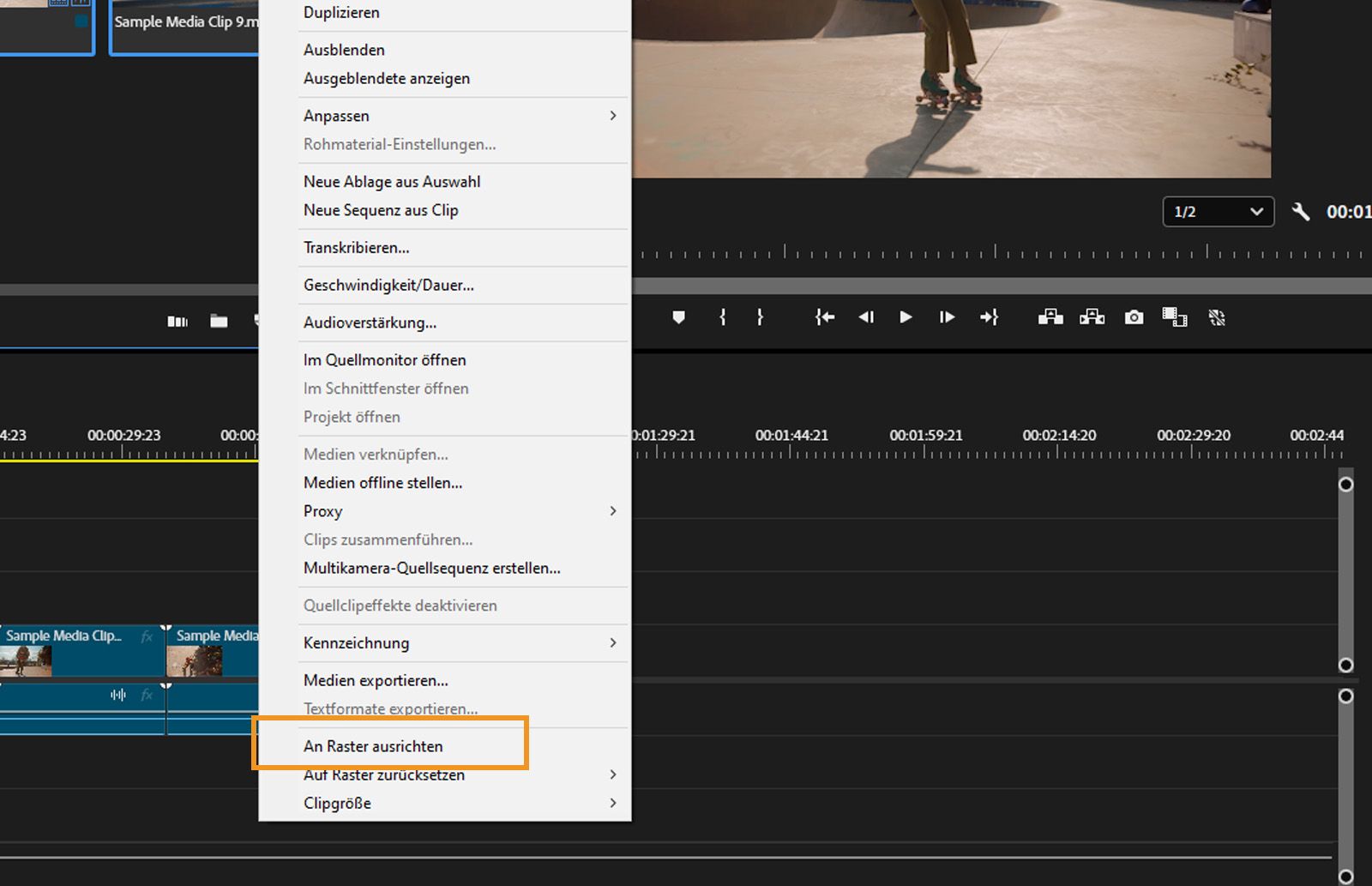Choose 'Geschwindigkeit/Dauer...' from the menu
This screenshot has width=1372, height=886.
388,285
